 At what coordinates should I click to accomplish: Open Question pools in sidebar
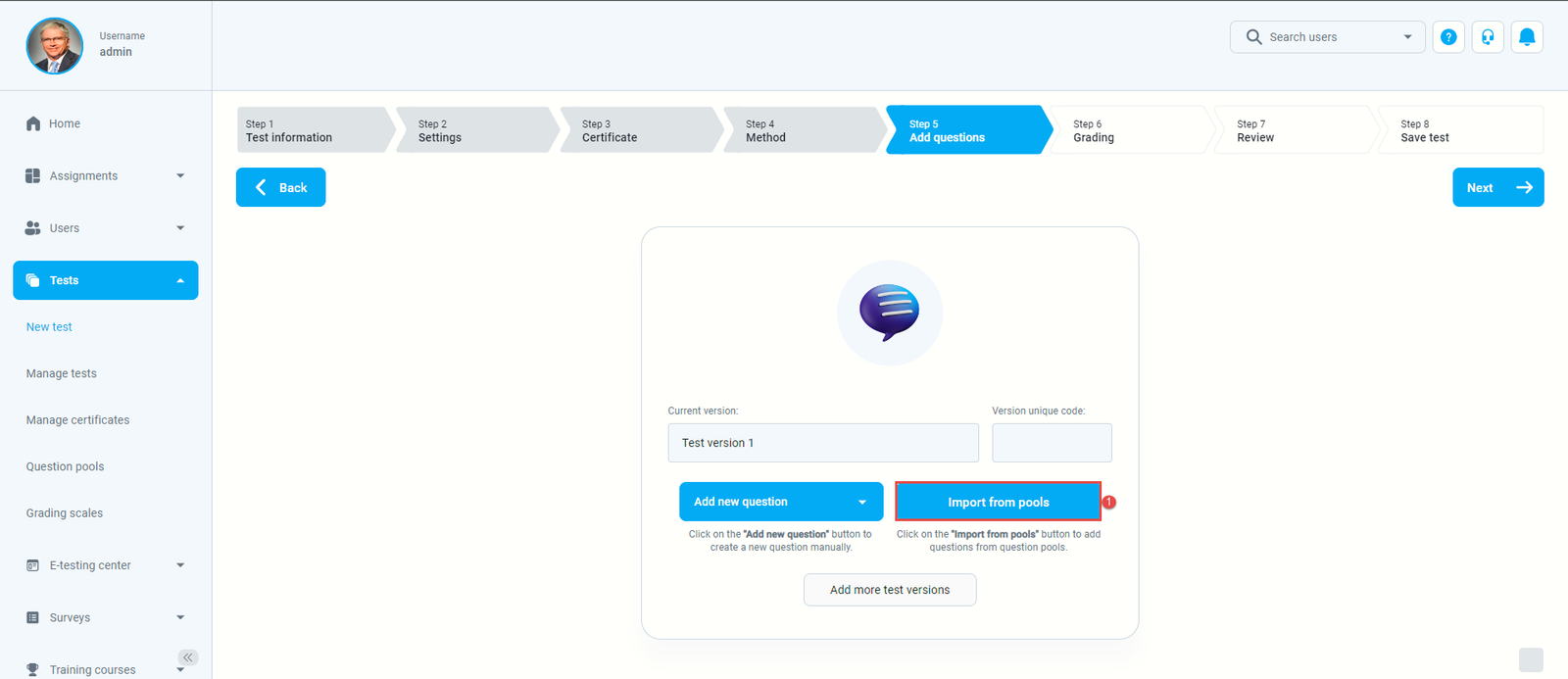point(65,466)
